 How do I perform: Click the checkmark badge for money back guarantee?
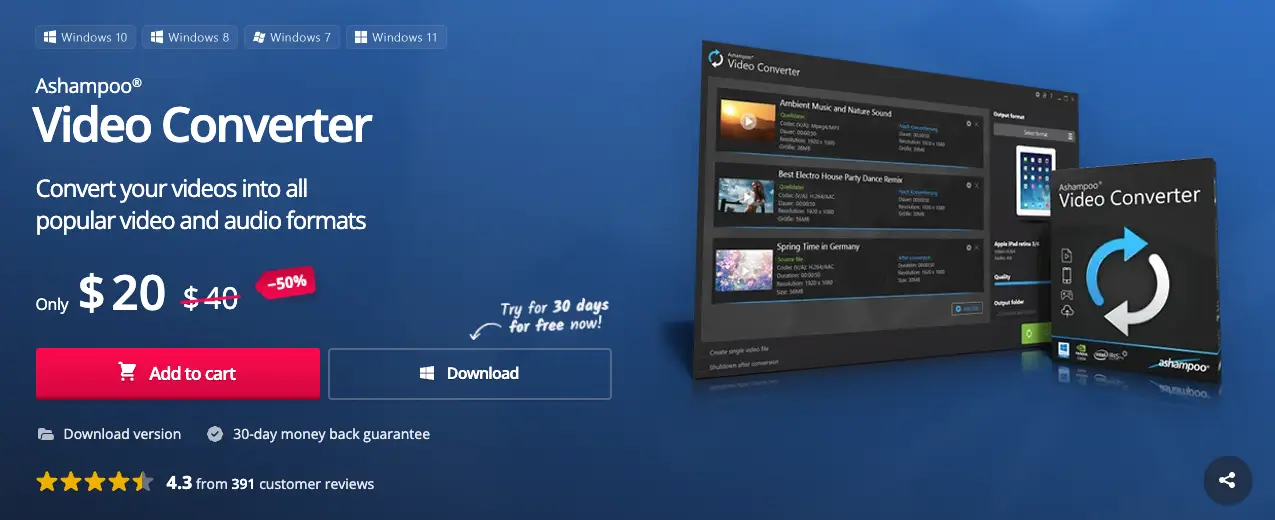click(215, 434)
